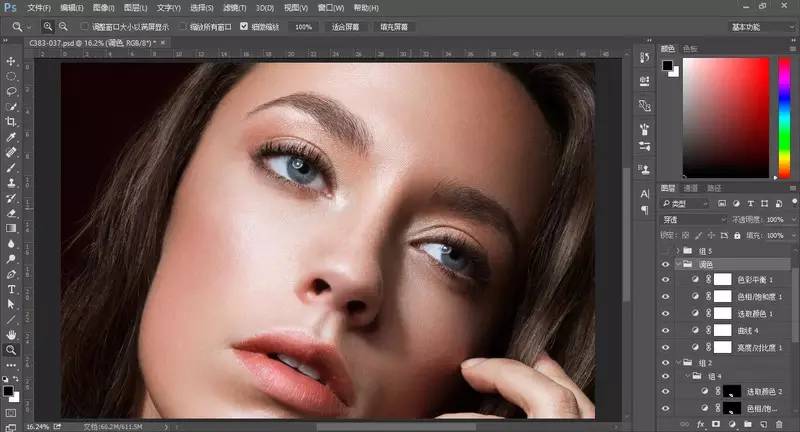Hide the 曲线 4 layer
Image resolution: width=800 pixels, height=432 pixels.
(x=666, y=329)
